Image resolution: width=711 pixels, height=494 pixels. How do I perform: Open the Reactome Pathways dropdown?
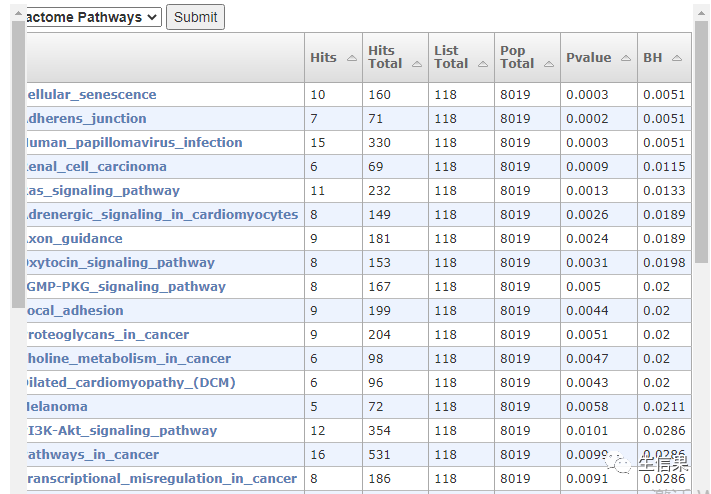90,17
